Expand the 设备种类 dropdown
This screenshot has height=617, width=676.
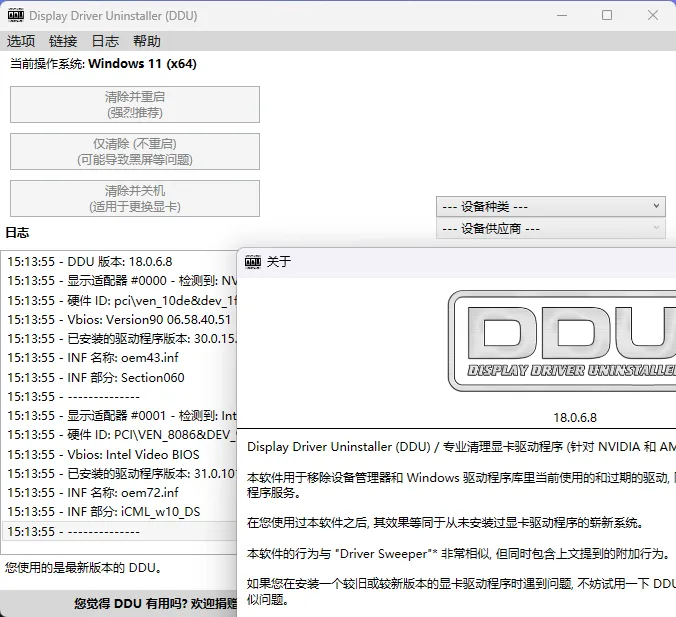pyautogui.click(x=550, y=206)
